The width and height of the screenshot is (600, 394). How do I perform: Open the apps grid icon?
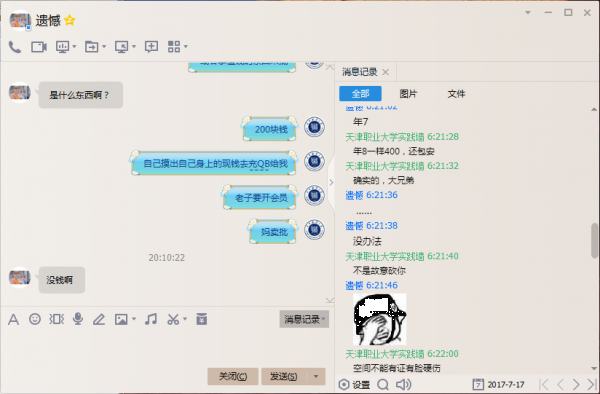pyautogui.click(x=174, y=47)
